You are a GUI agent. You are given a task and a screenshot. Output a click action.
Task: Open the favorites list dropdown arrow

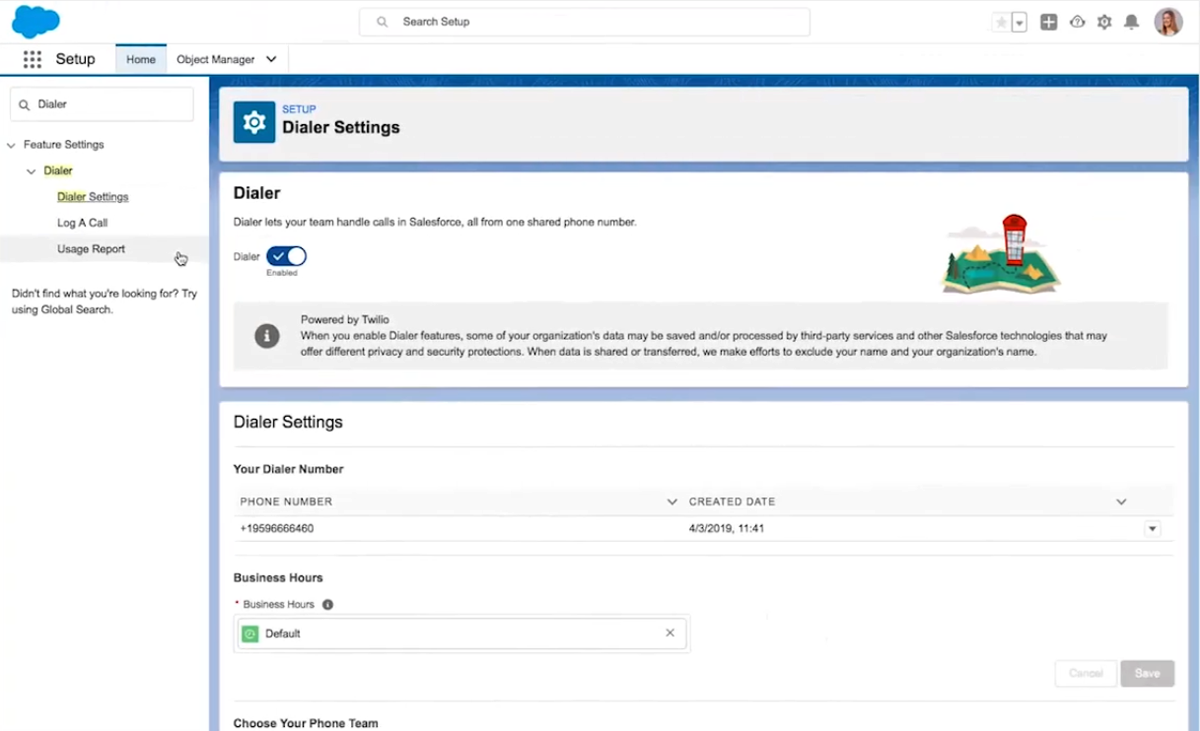[x=1019, y=22]
